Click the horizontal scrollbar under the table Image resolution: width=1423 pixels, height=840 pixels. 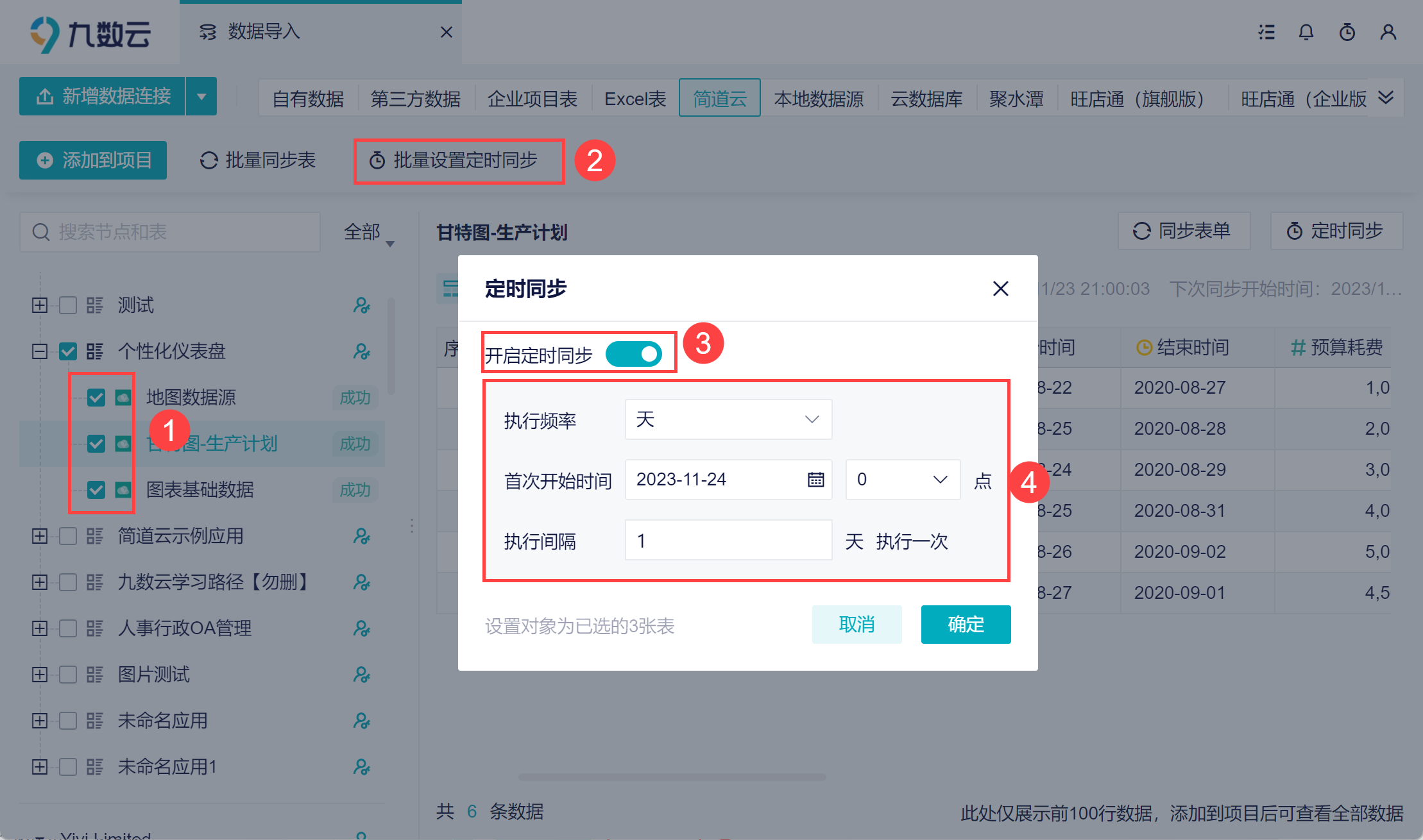tap(672, 777)
